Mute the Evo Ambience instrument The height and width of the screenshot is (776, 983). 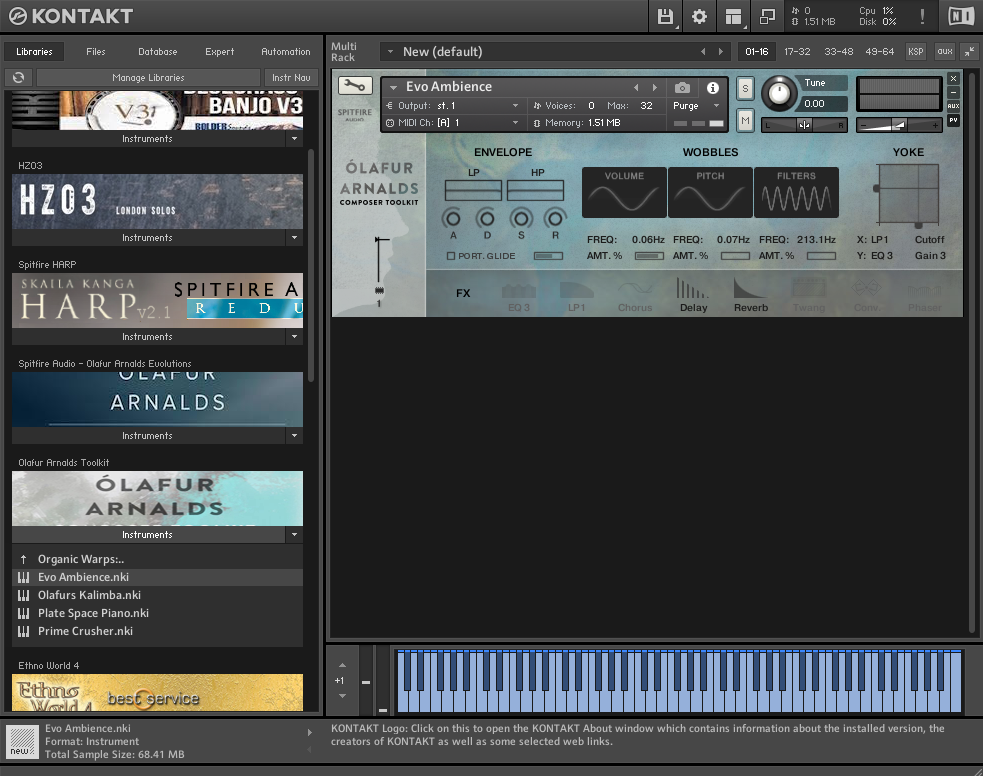[x=745, y=120]
